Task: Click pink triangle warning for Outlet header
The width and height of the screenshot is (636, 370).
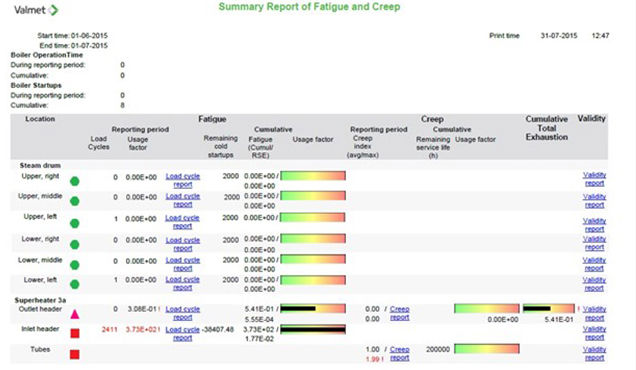Action: point(75,314)
